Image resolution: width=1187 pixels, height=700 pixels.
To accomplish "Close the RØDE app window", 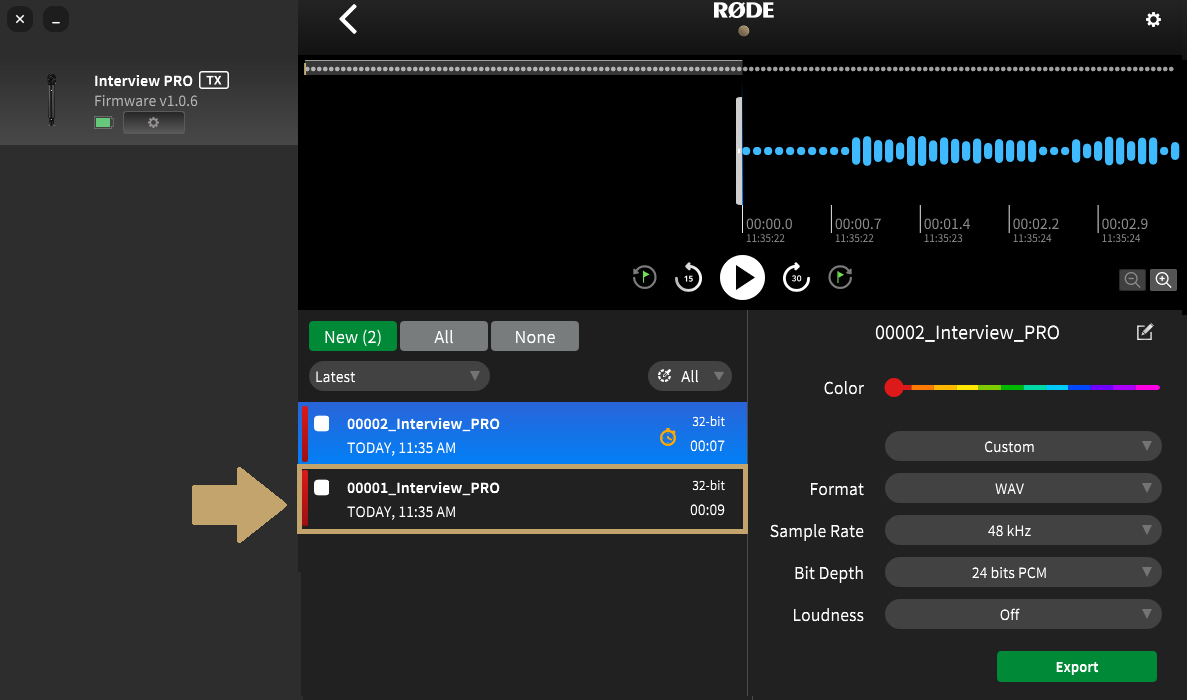I will tap(20, 20).
